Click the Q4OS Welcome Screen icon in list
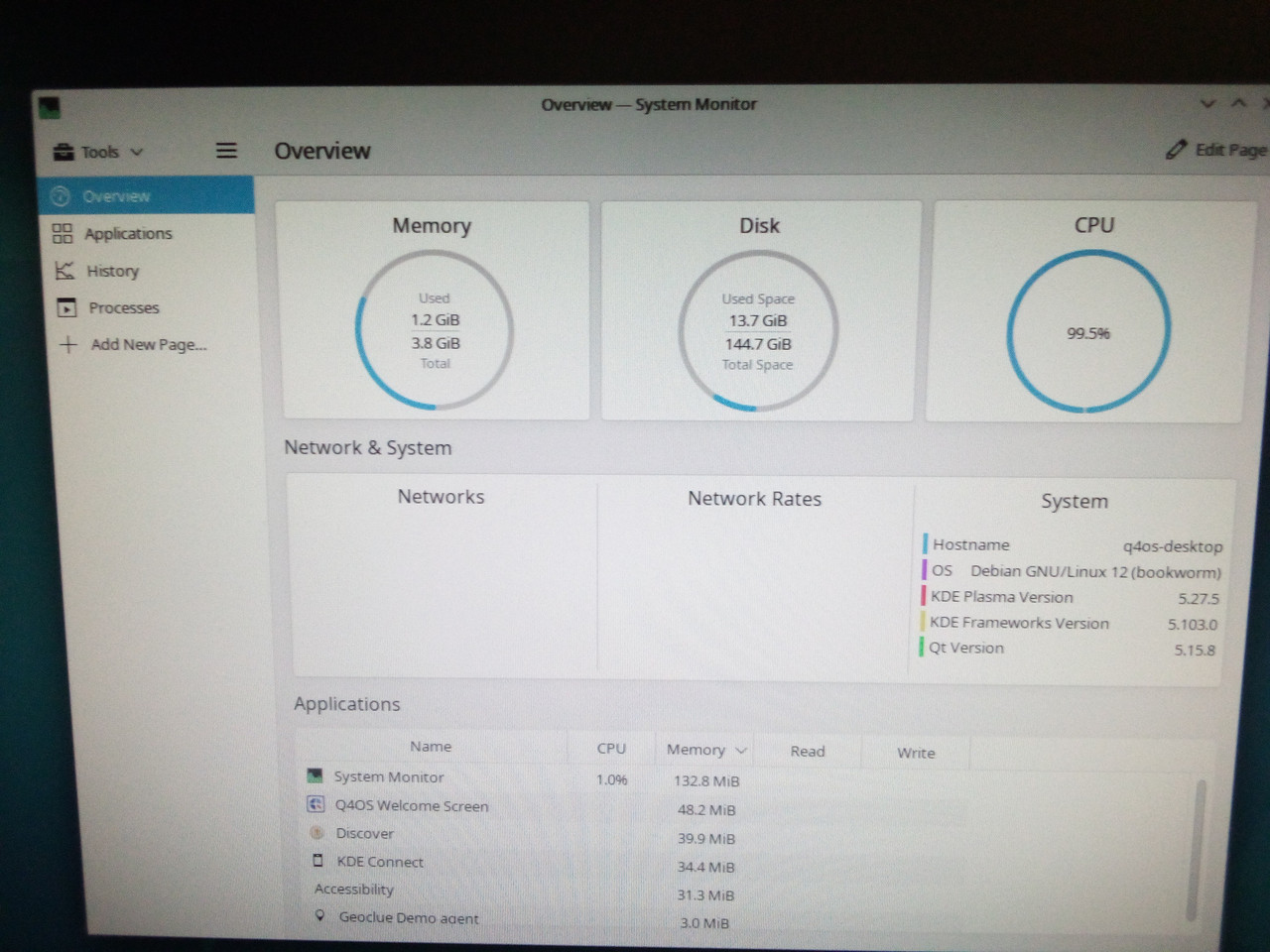The image size is (1270, 952). [317, 804]
